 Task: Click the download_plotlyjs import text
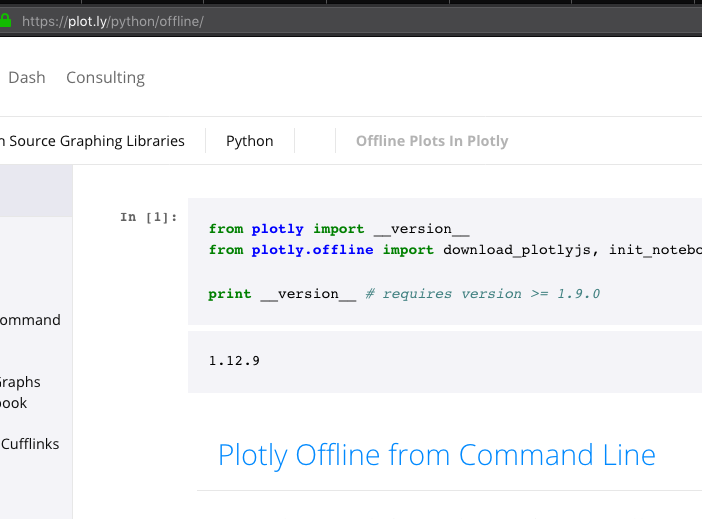[x=517, y=250]
